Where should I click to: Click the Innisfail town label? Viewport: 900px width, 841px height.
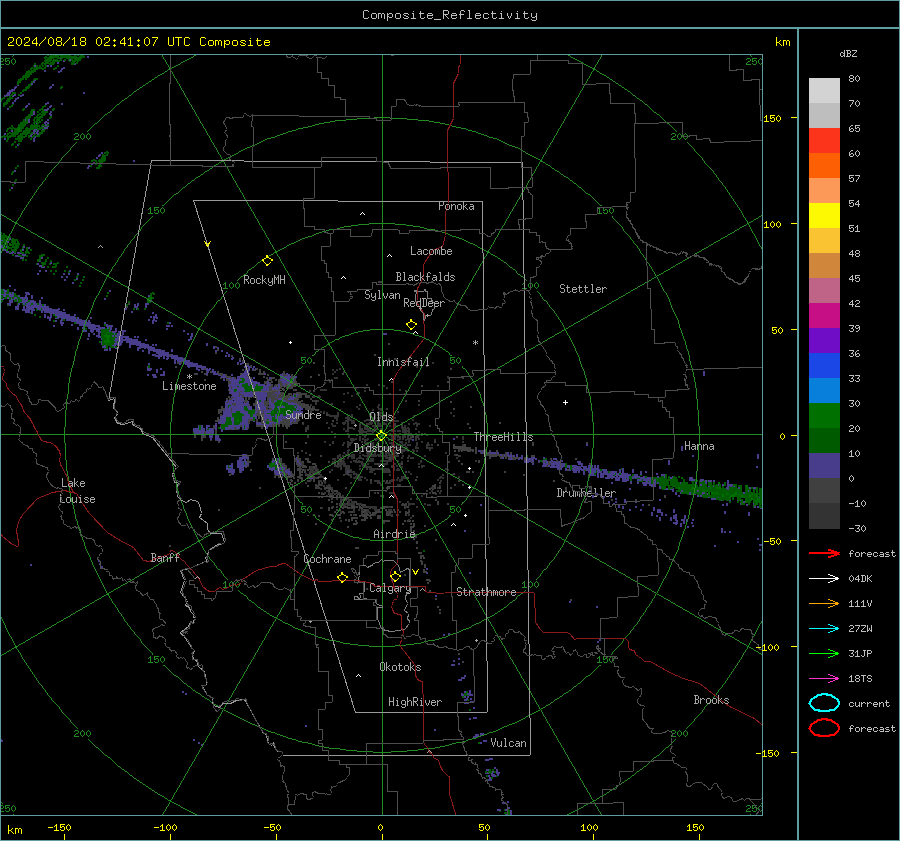point(404,362)
